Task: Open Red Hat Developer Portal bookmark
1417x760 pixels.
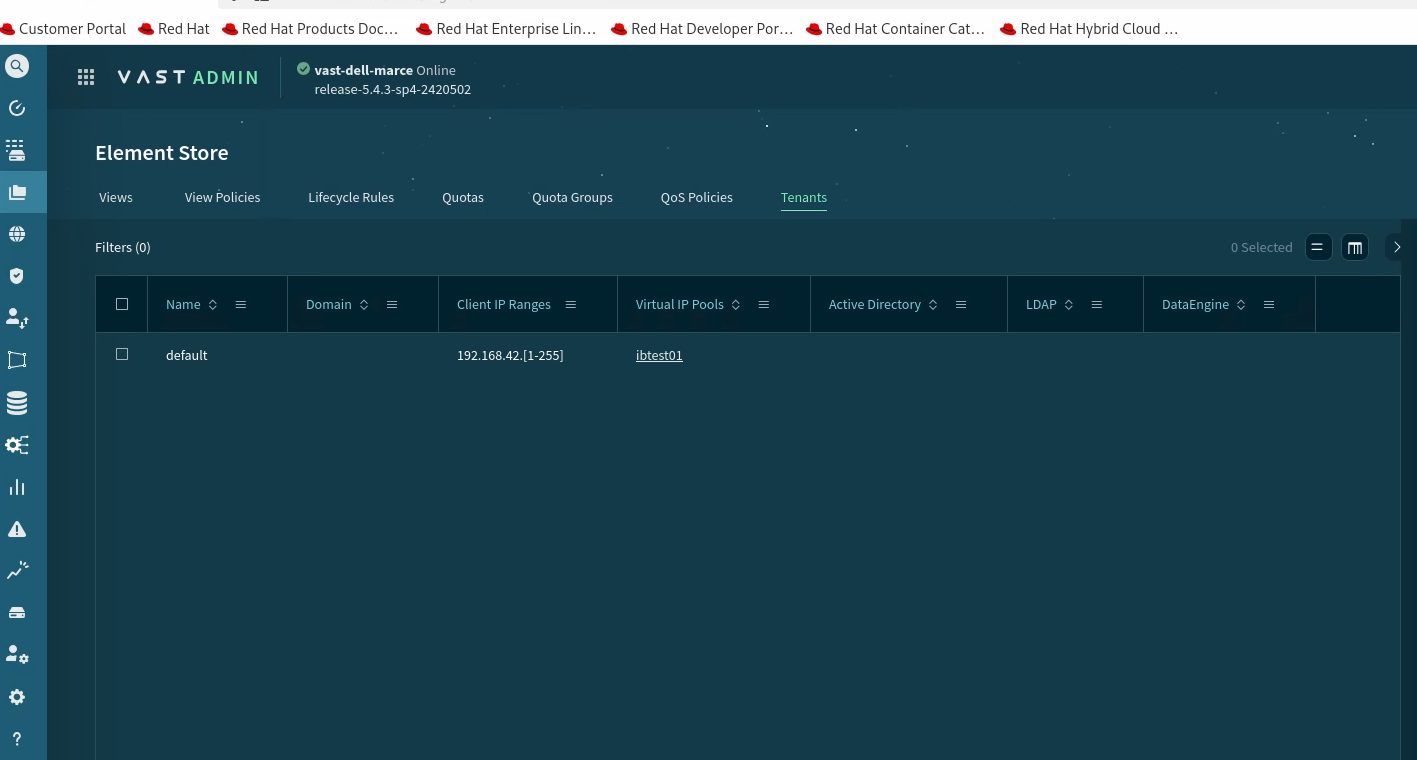Action: click(703, 29)
